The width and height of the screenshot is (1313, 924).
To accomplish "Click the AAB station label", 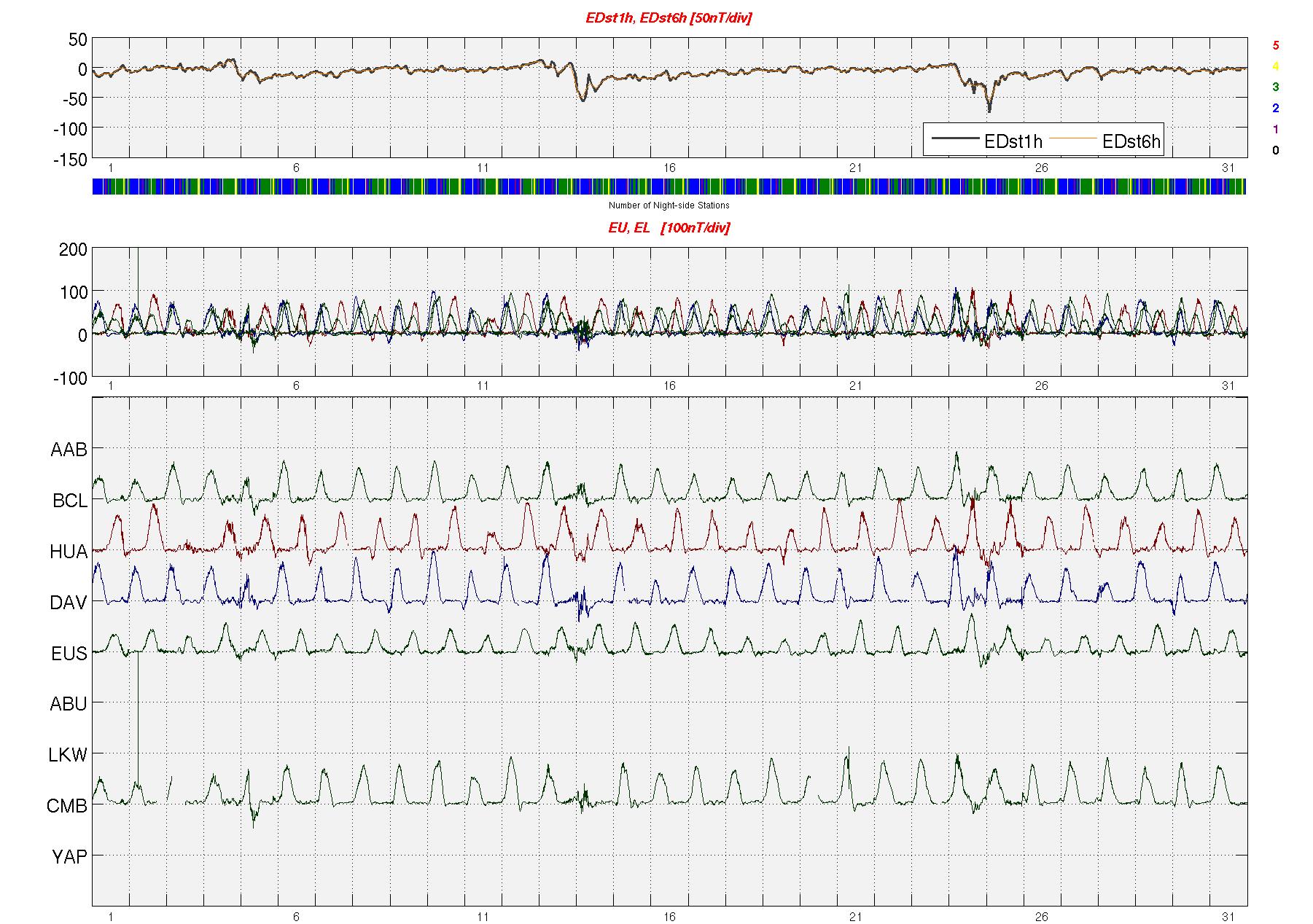I will (69, 450).
